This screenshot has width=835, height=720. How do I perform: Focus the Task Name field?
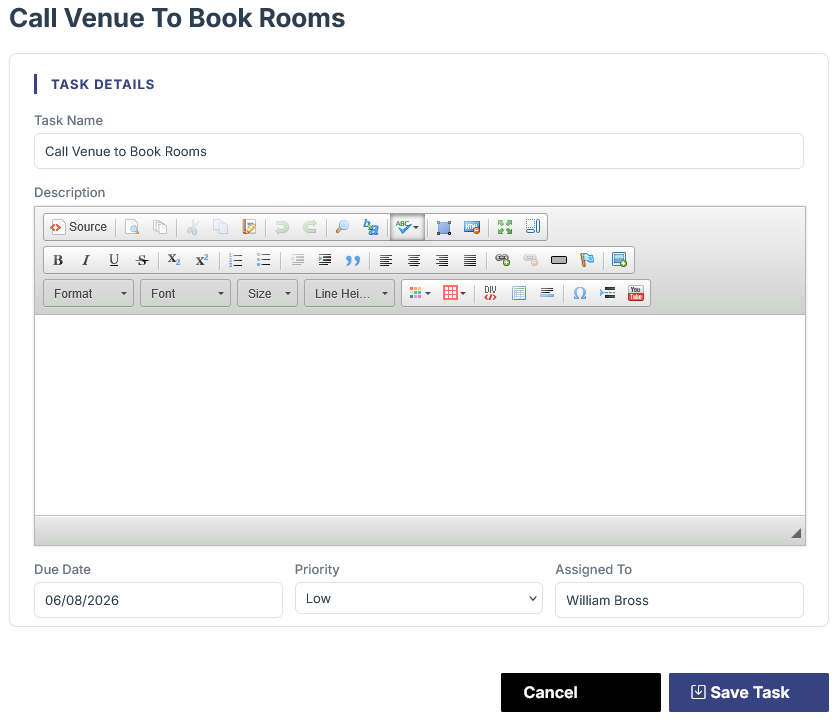click(x=419, y=151)
